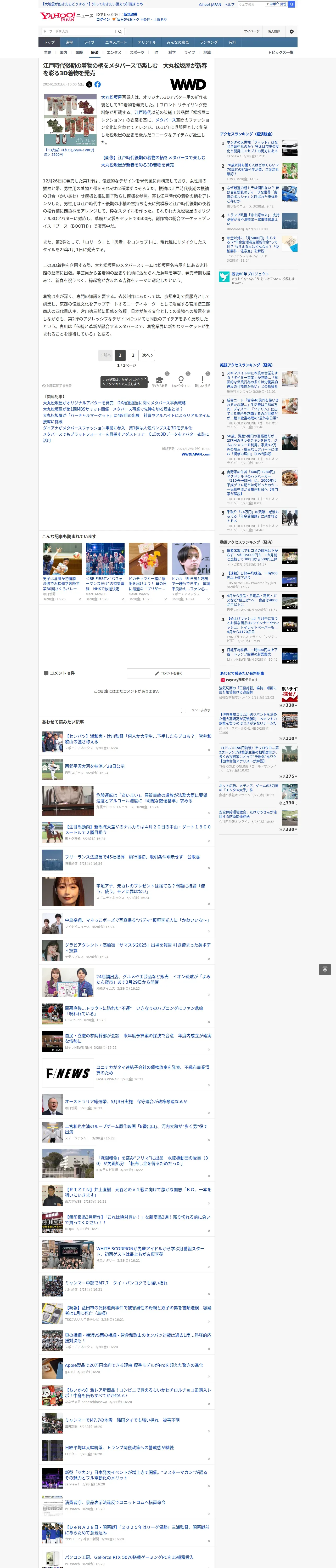Select 有料 tab
The image size is (336, 1568).
pos(232,43)
